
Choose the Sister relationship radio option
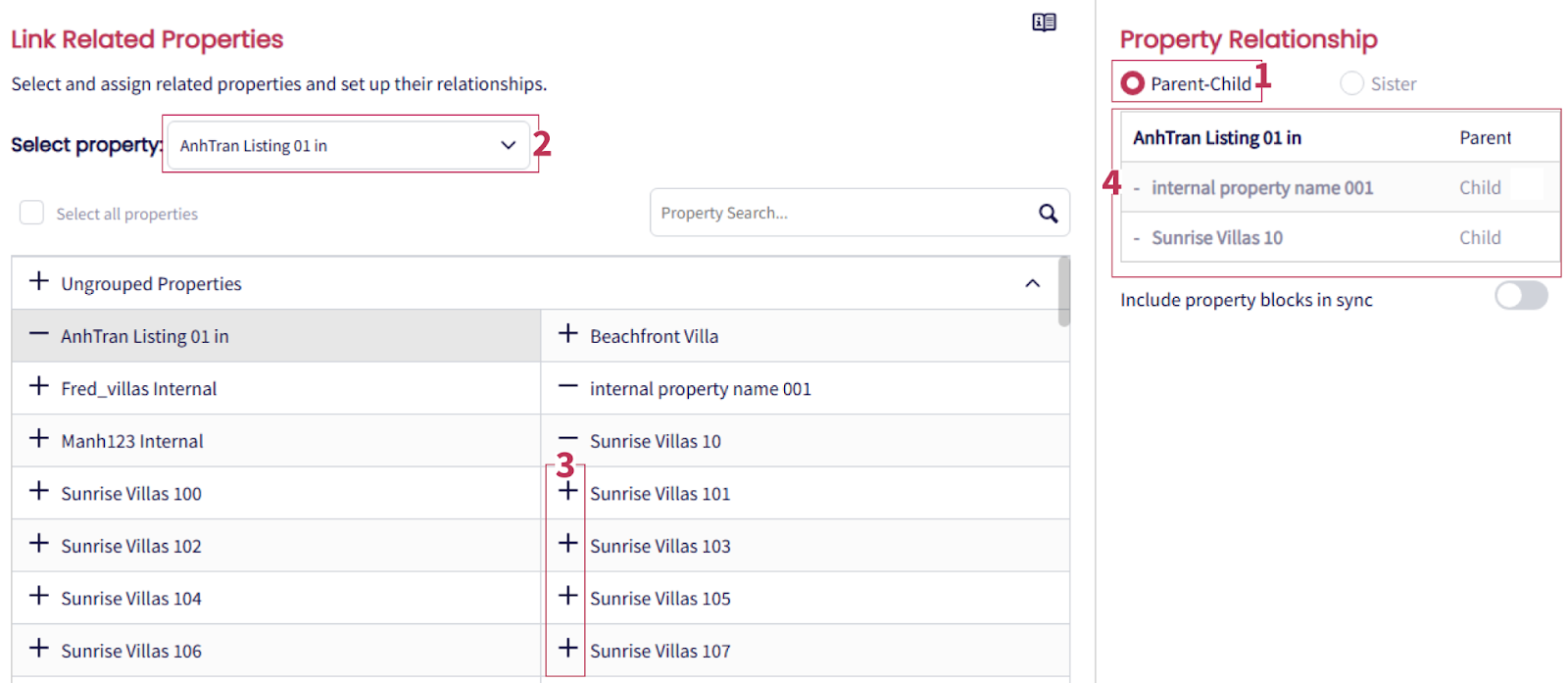click(x=1351, y=83)
